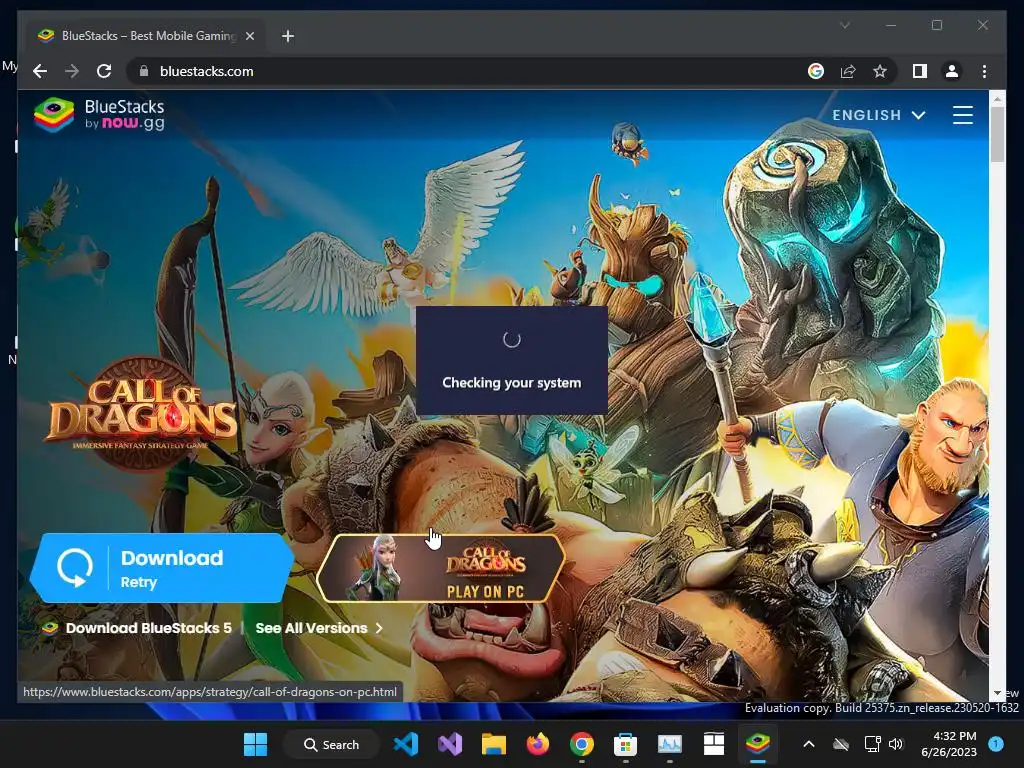Click the Call of Dragons Play on PC banner
The width and height of the screenshot is (1024, 768).
pyautogui.click(x=441, y=568)
